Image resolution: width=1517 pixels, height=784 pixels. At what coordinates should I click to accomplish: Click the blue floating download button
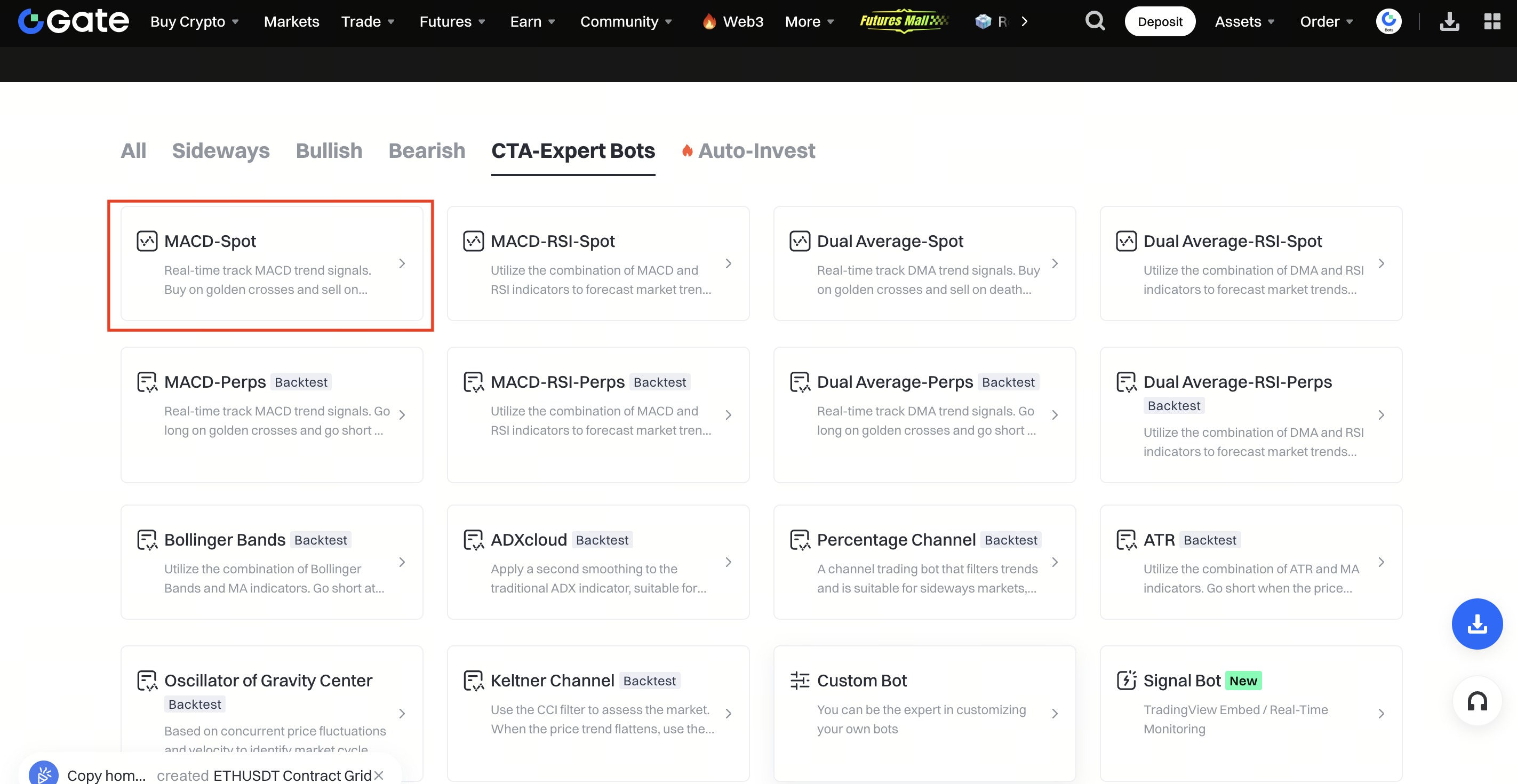click(x=1477, y=624)
